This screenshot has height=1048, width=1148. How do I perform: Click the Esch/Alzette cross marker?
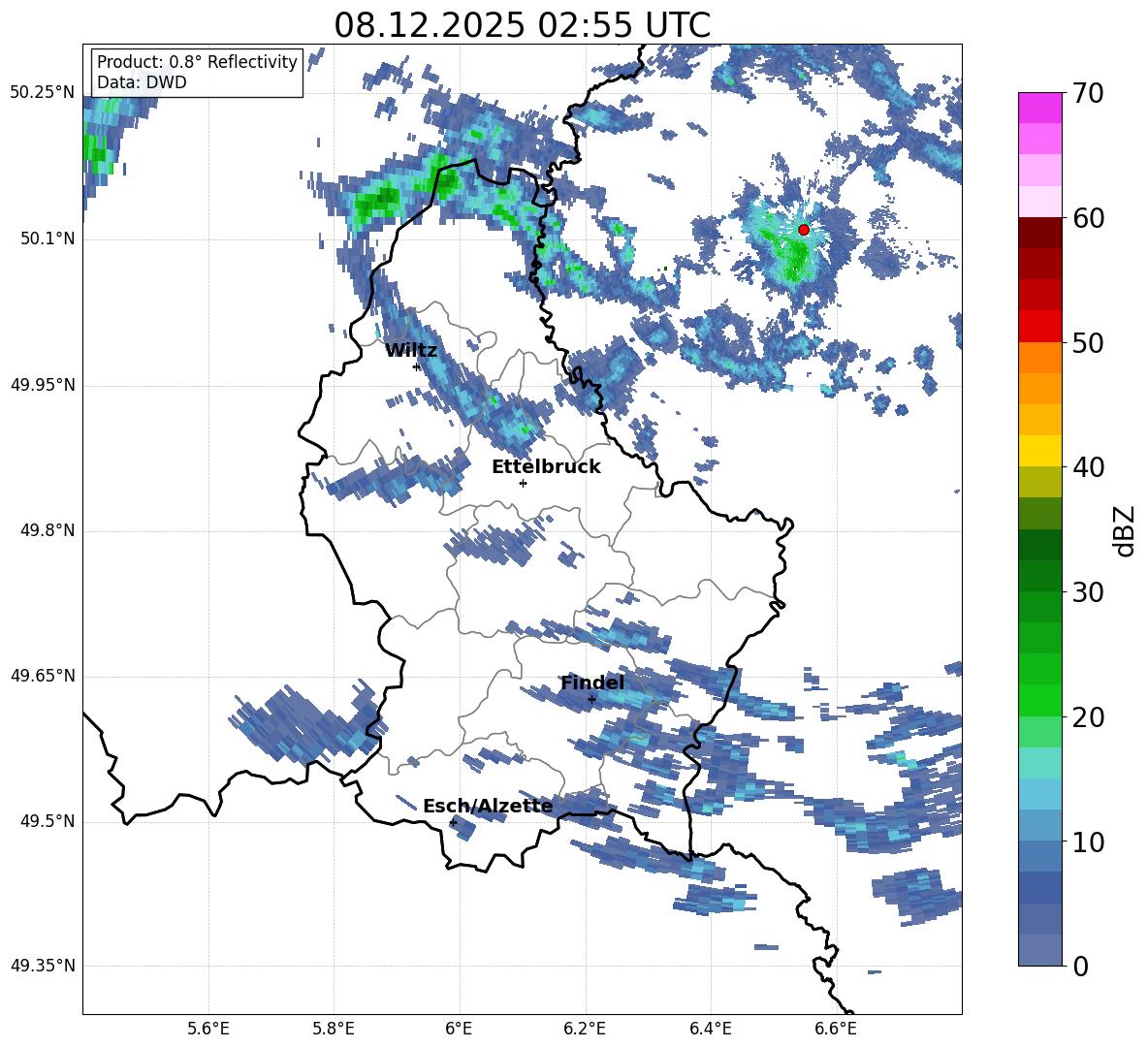tap(453, 822)
